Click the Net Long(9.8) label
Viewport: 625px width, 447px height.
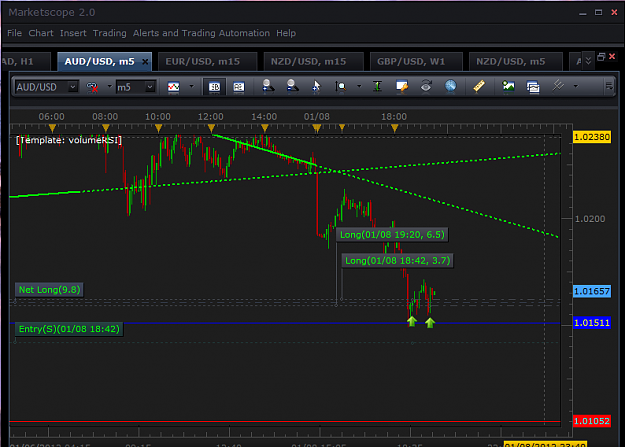(x=49, y=290)
